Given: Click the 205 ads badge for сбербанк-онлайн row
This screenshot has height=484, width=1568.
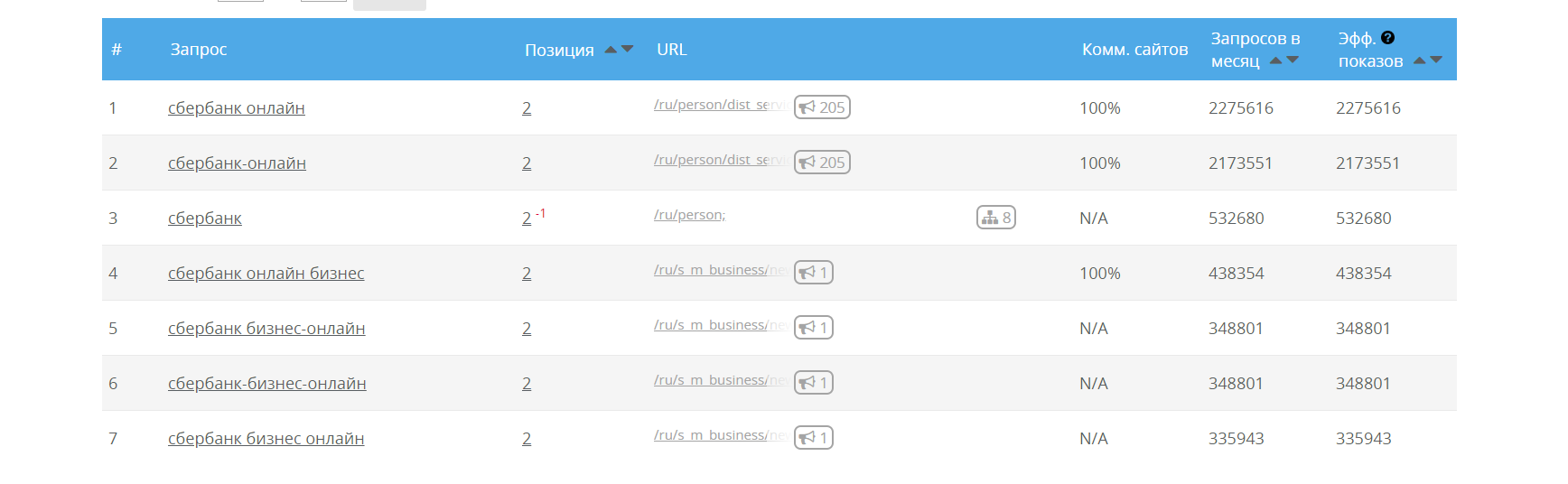Looking at the screenshot, I should tap(822, 163).
